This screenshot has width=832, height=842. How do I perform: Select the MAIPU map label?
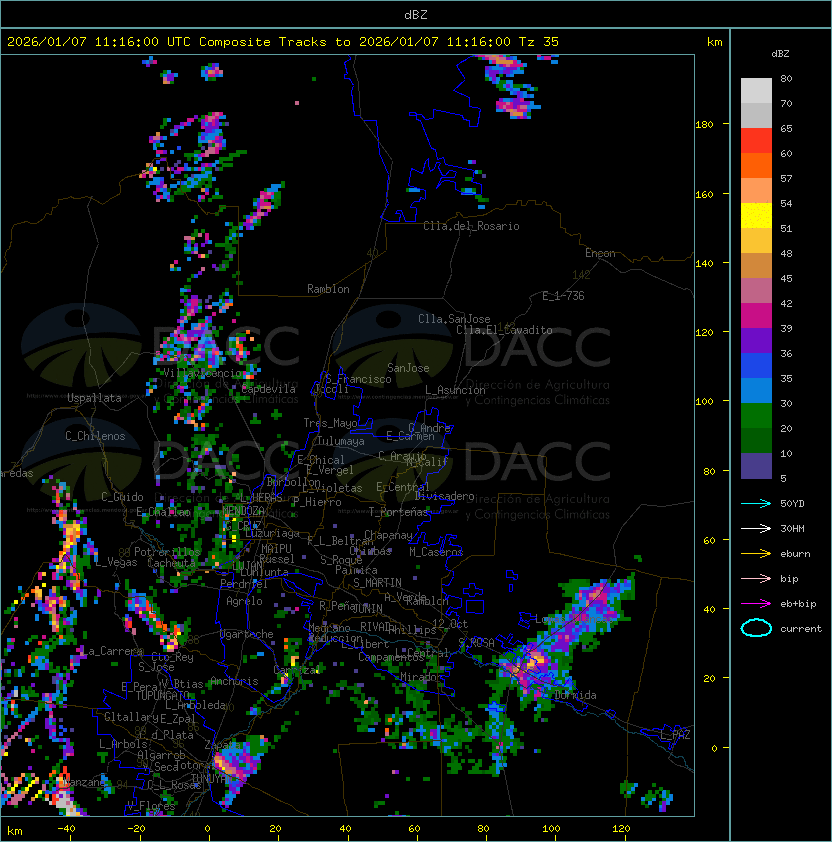tap(276, 549)
